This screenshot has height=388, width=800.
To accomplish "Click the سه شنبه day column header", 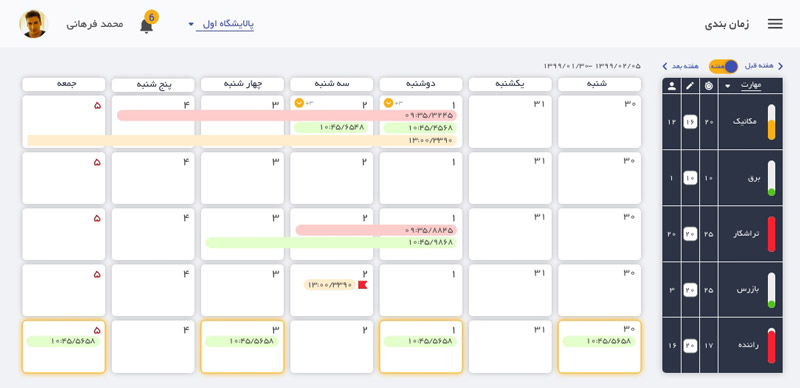I will (x=332, y=84).
